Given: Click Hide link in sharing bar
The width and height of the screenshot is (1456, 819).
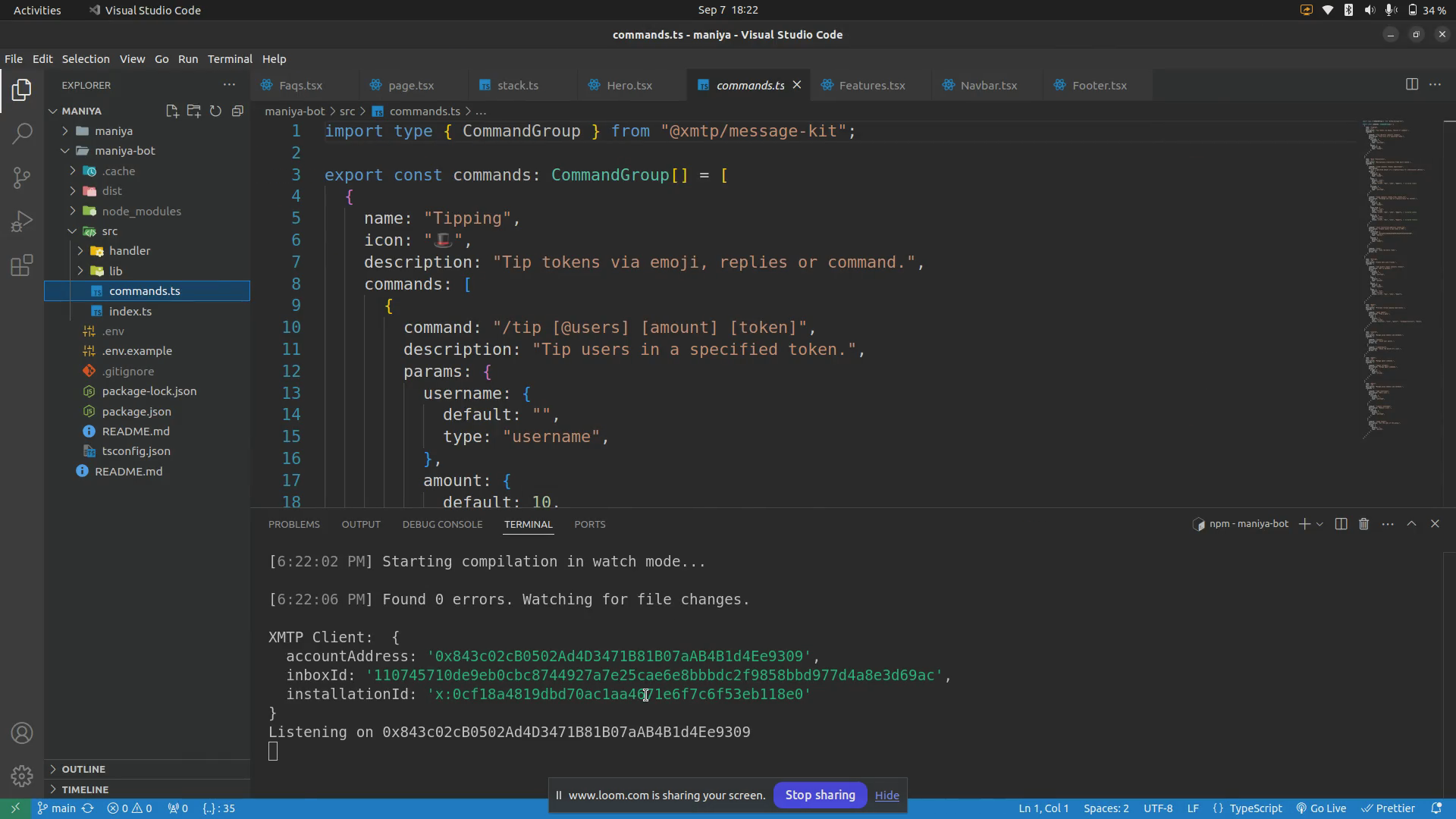Looking at the screenshot, I should click(886, 795).
